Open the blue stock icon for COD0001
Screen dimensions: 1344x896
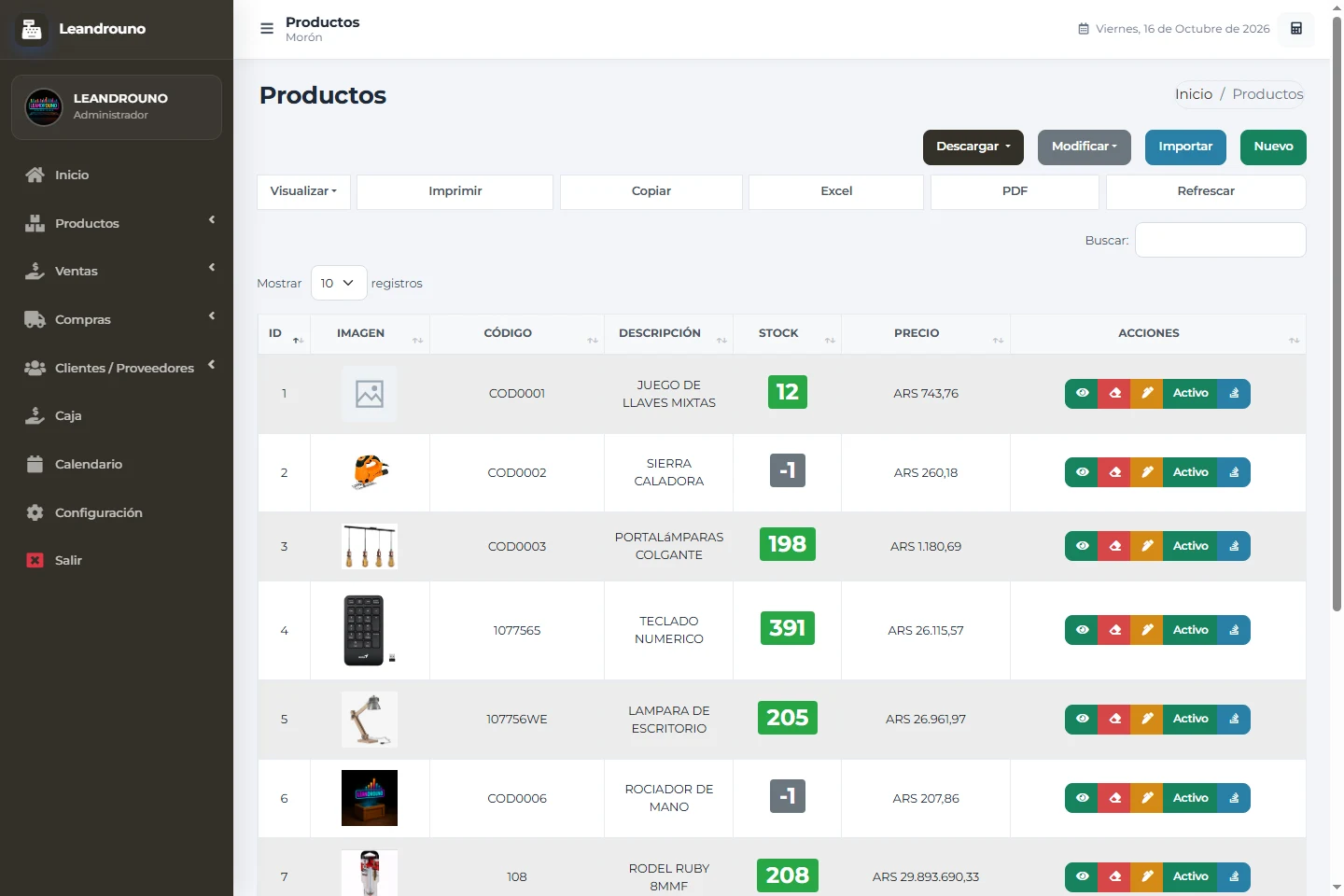click(x=1234, y=394)
